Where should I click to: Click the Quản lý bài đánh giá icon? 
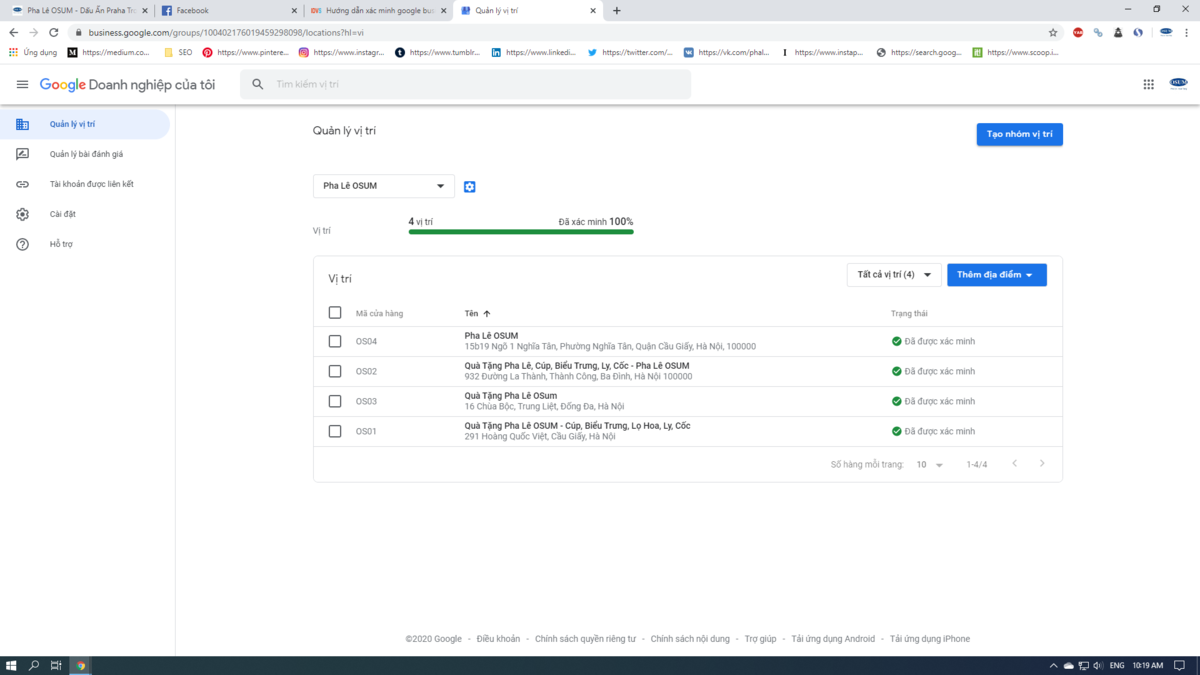pos(22,155)
